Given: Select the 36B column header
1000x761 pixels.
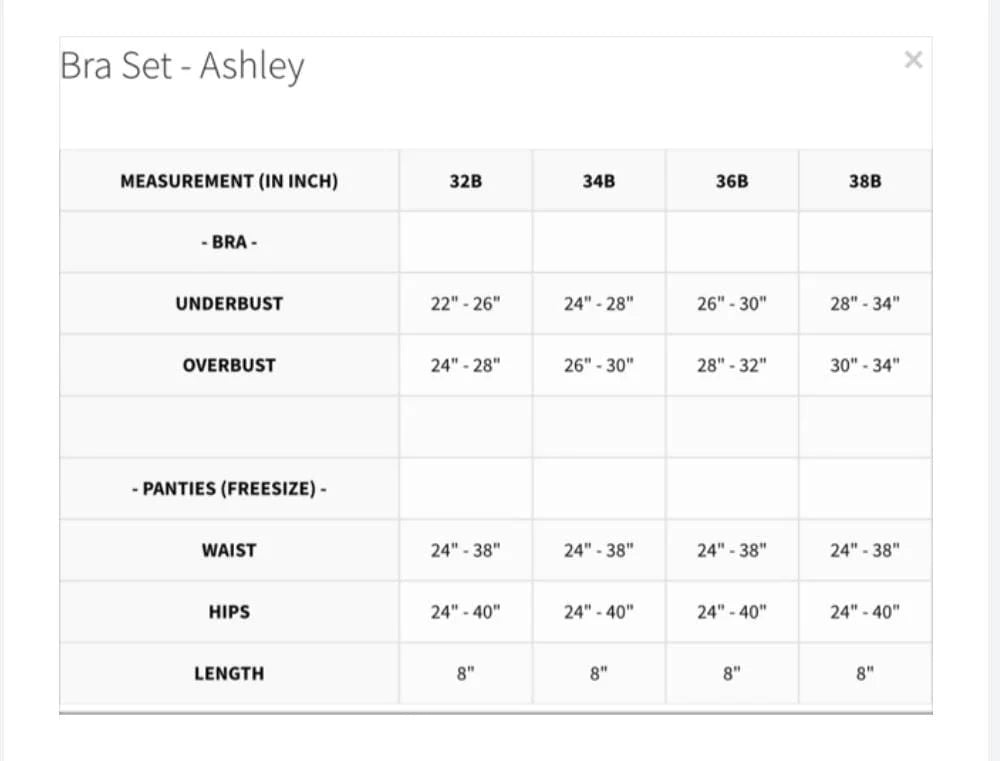Looking at the screenshot, I should tap(731, 181).
